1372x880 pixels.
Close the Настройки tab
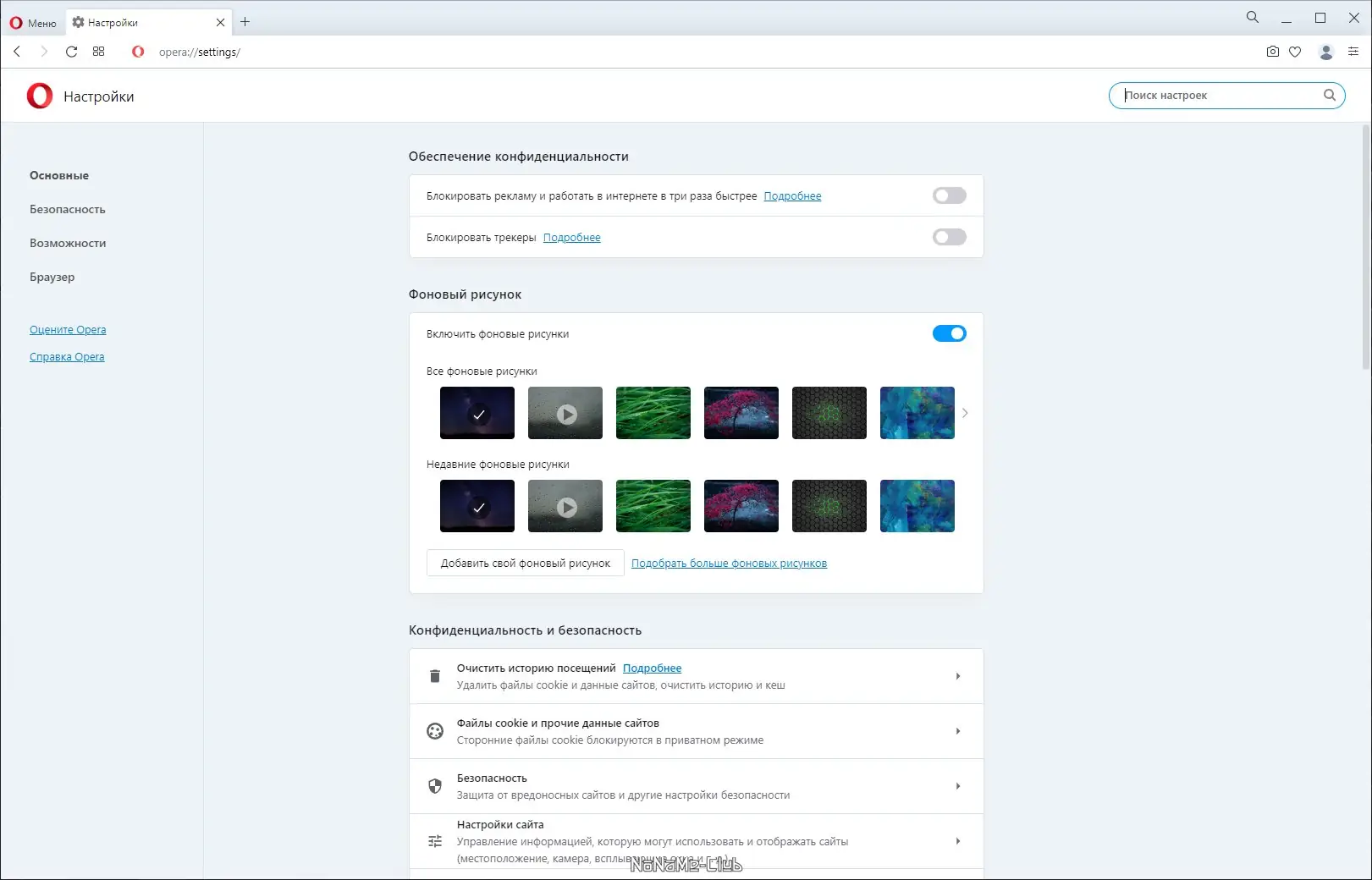pos(220,23)
